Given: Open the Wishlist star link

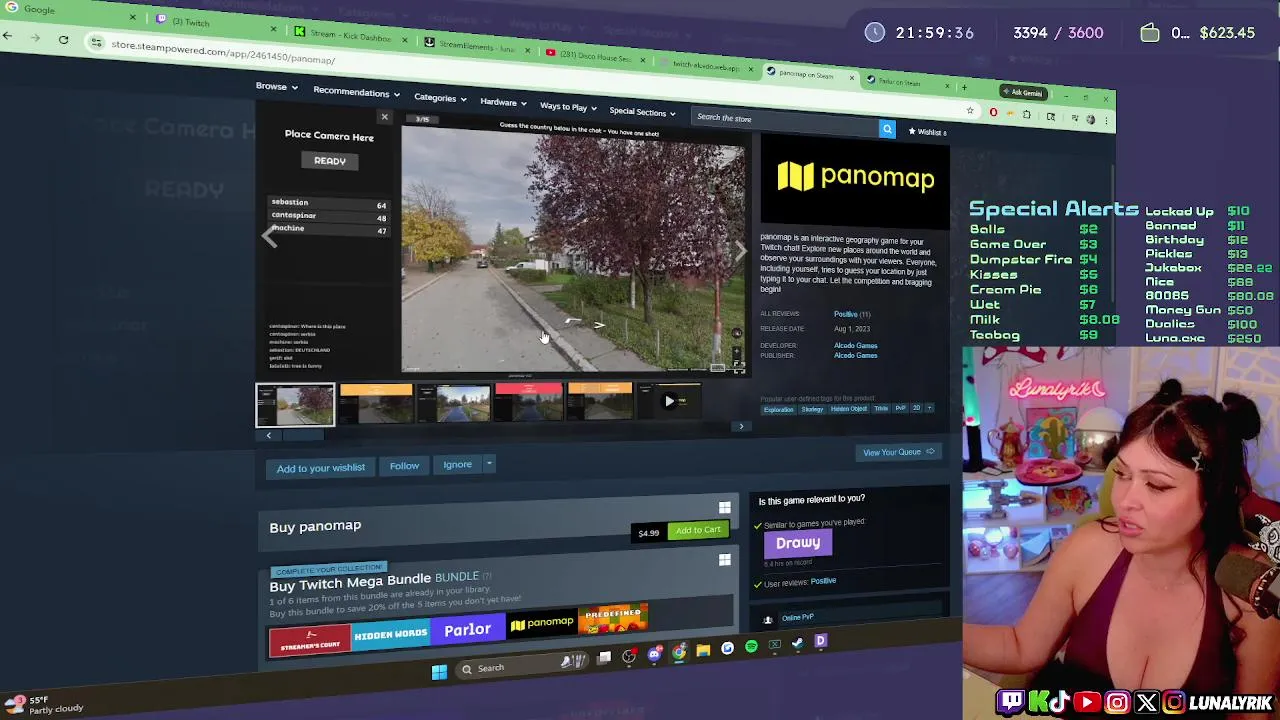Looking at the screenshot, I should tap(927, 132).
